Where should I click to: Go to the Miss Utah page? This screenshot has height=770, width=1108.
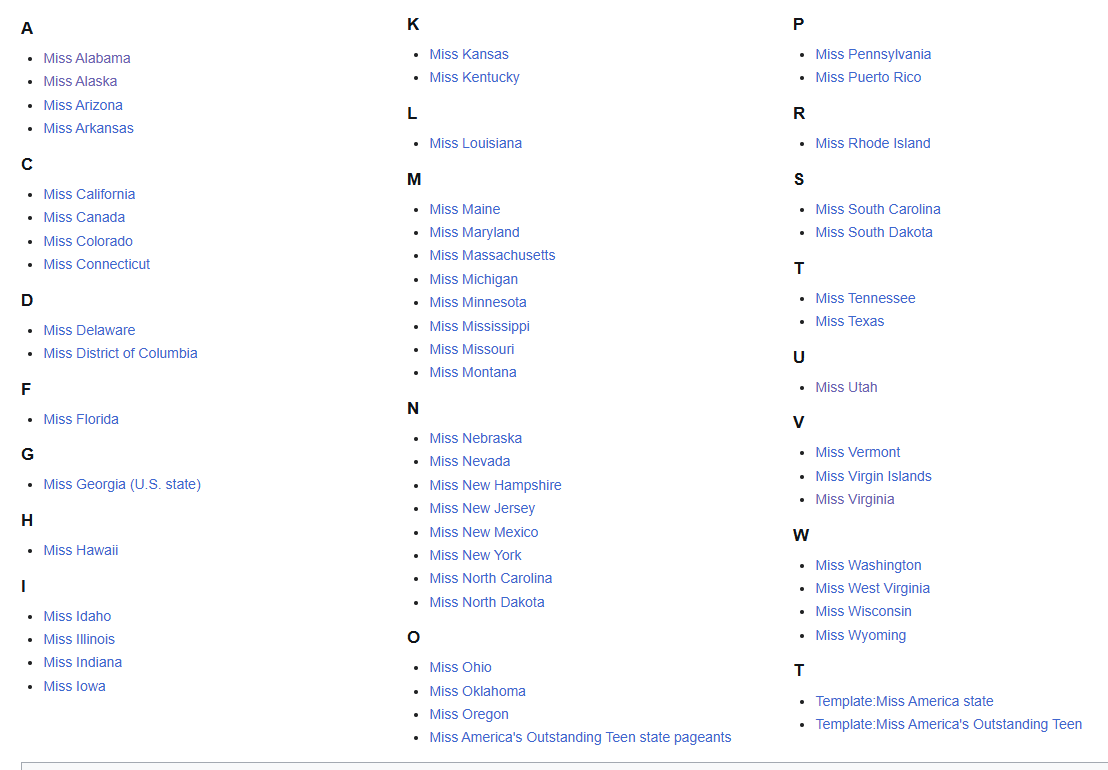846,387
